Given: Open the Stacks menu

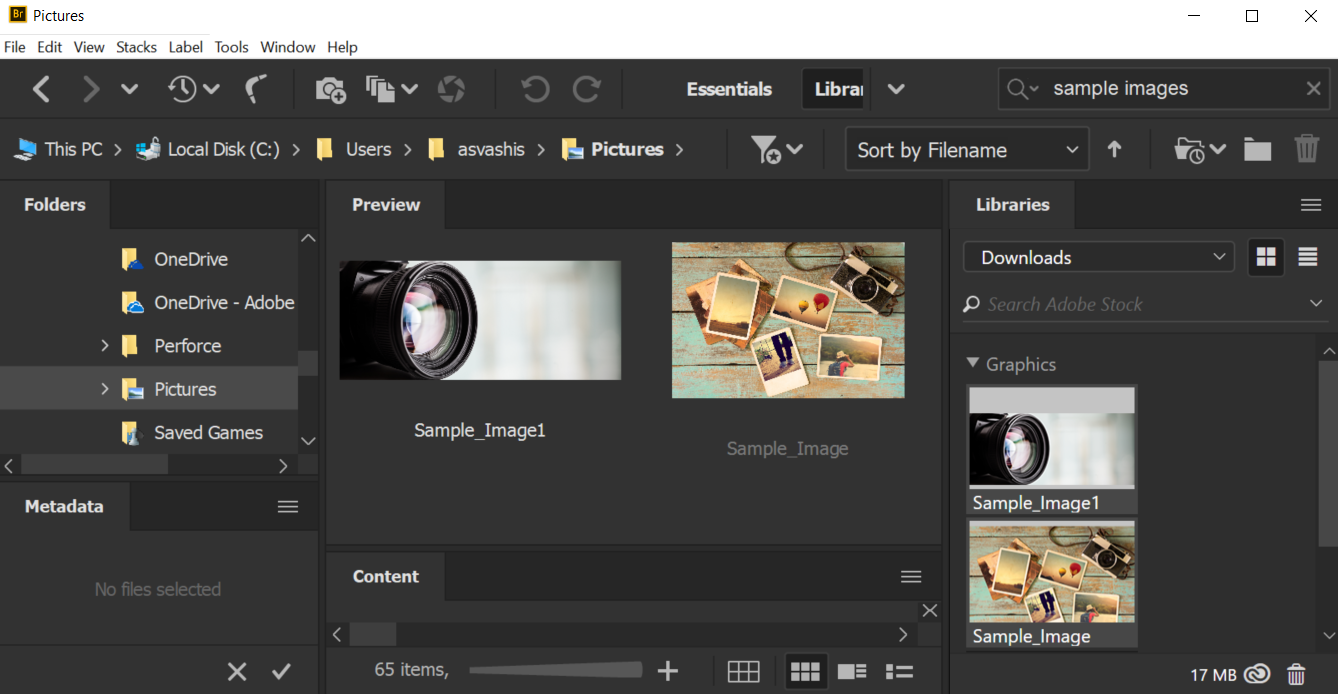Looking at the screenshot, I should [136, 47].
